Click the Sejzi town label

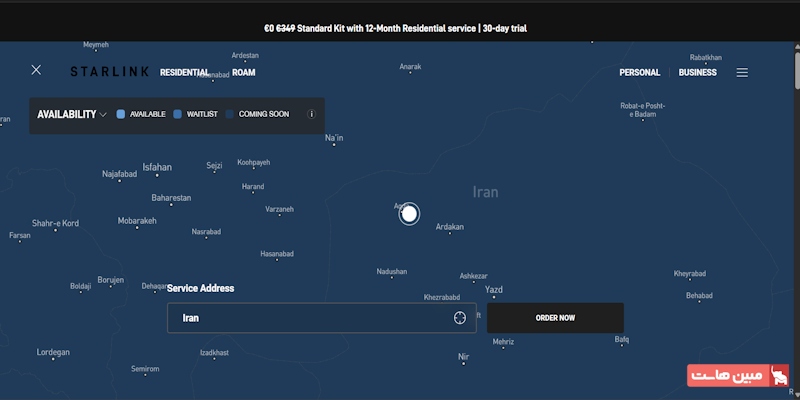click(x=214, y=165)
